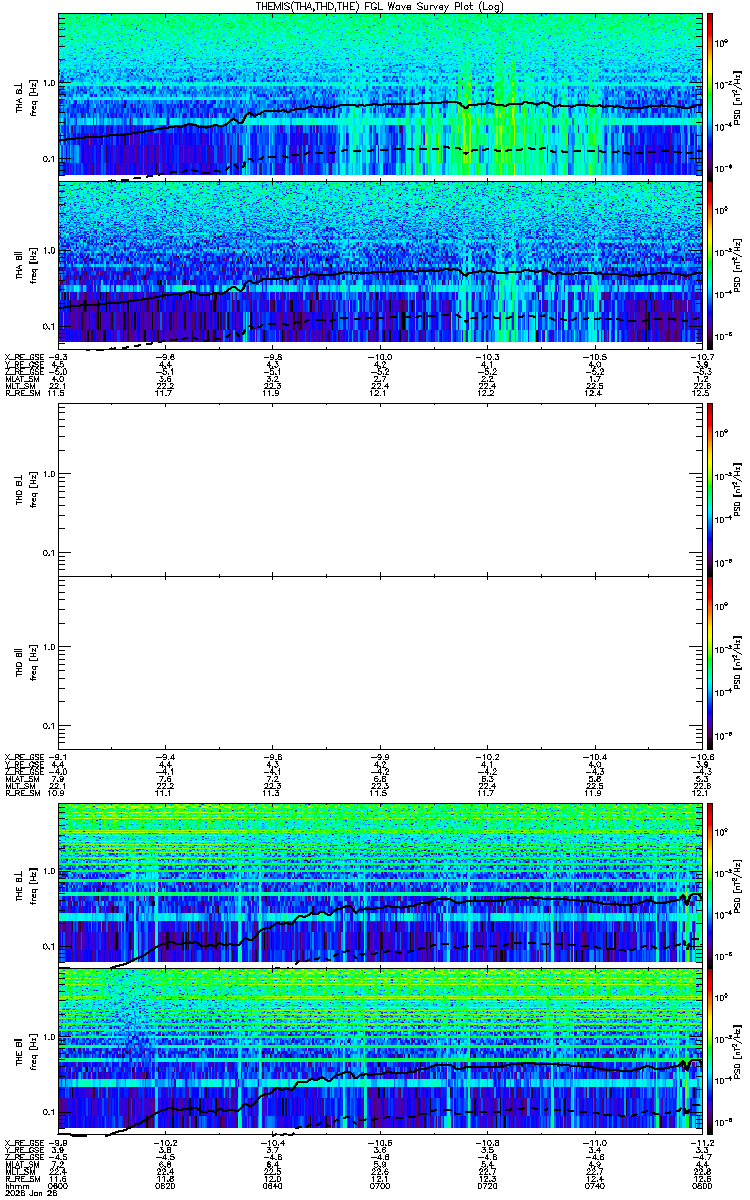Click inside the empty THD B-perpendicular panel
This screenshot has height=1200, width=750.
click(380, 488)
